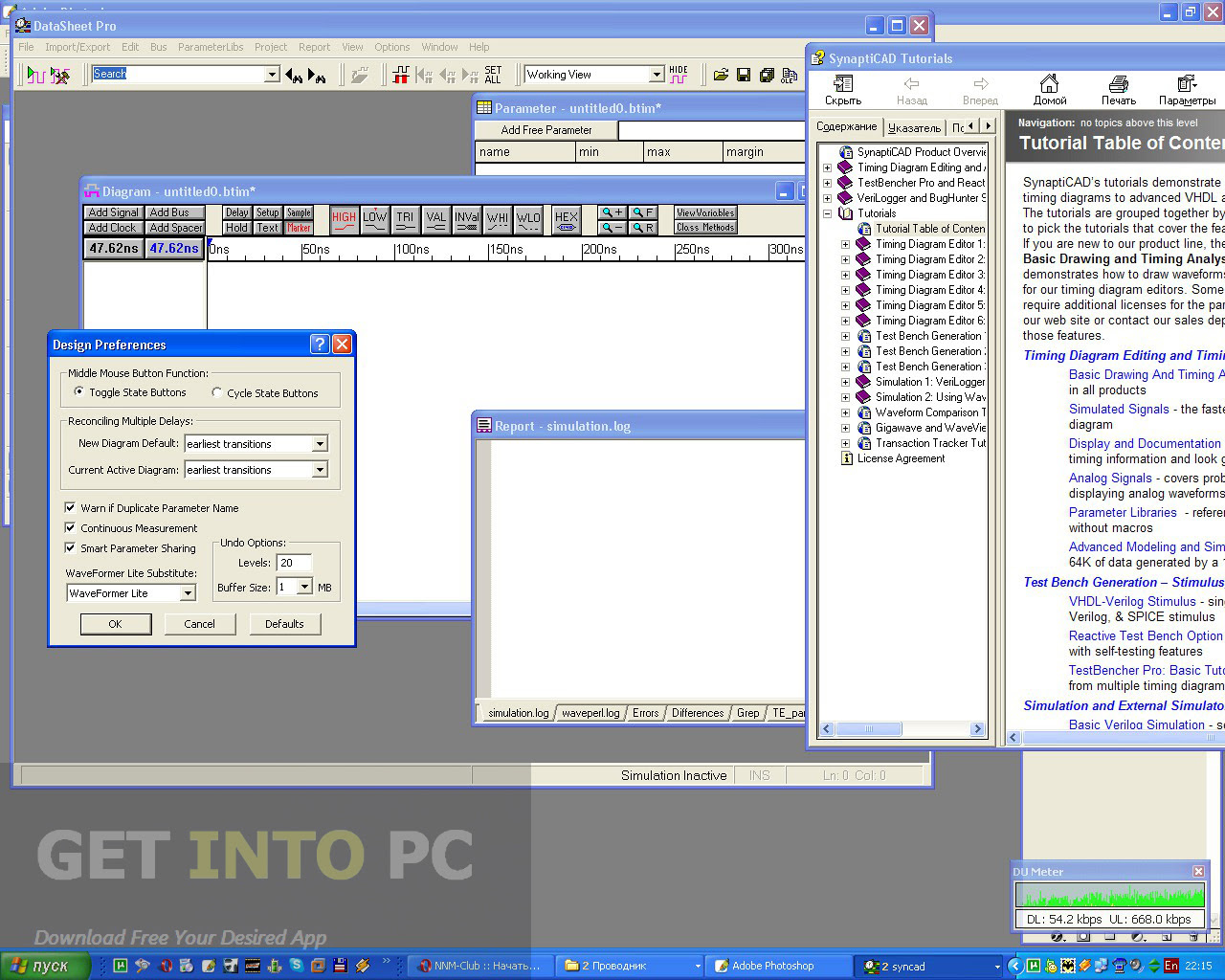This screenshot has width=1225, height=980.
Task: Select the WHI weak high button
Action: pos(498,220)
